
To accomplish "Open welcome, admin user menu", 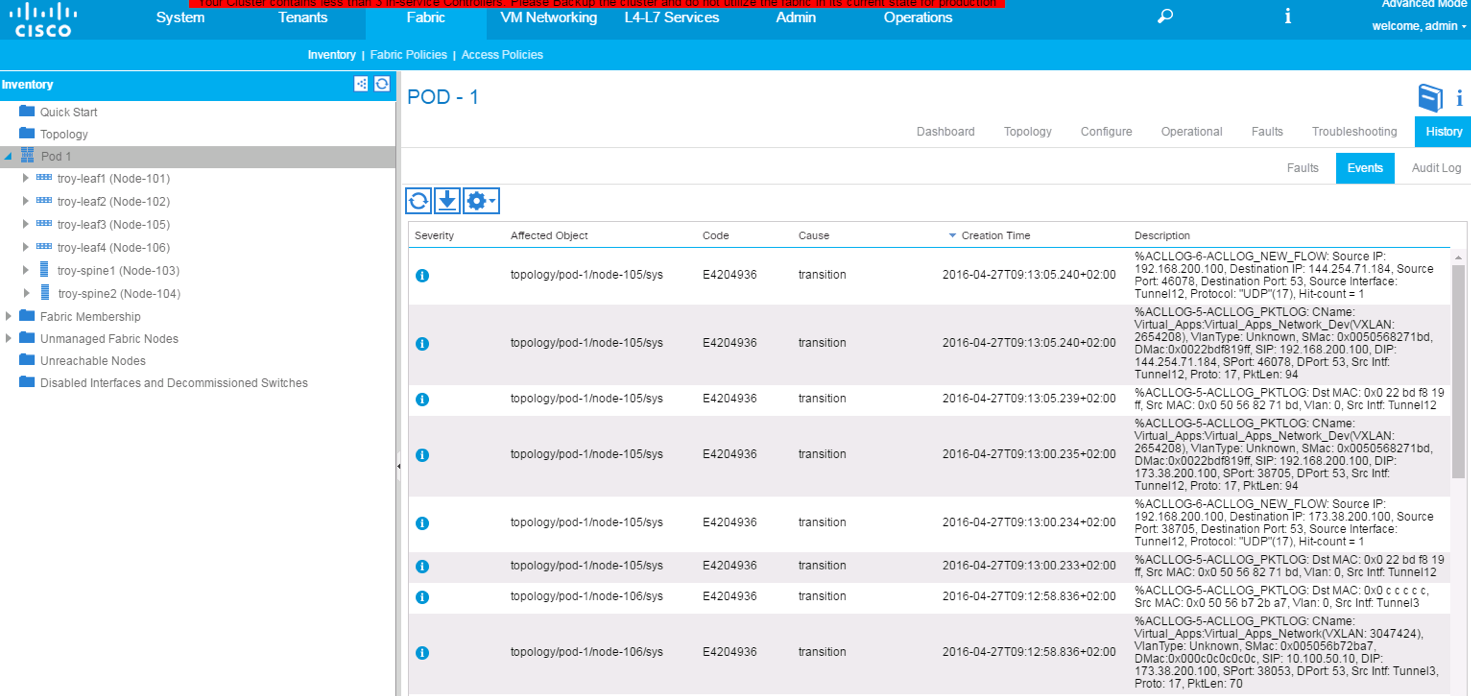I will [1420, 26].
